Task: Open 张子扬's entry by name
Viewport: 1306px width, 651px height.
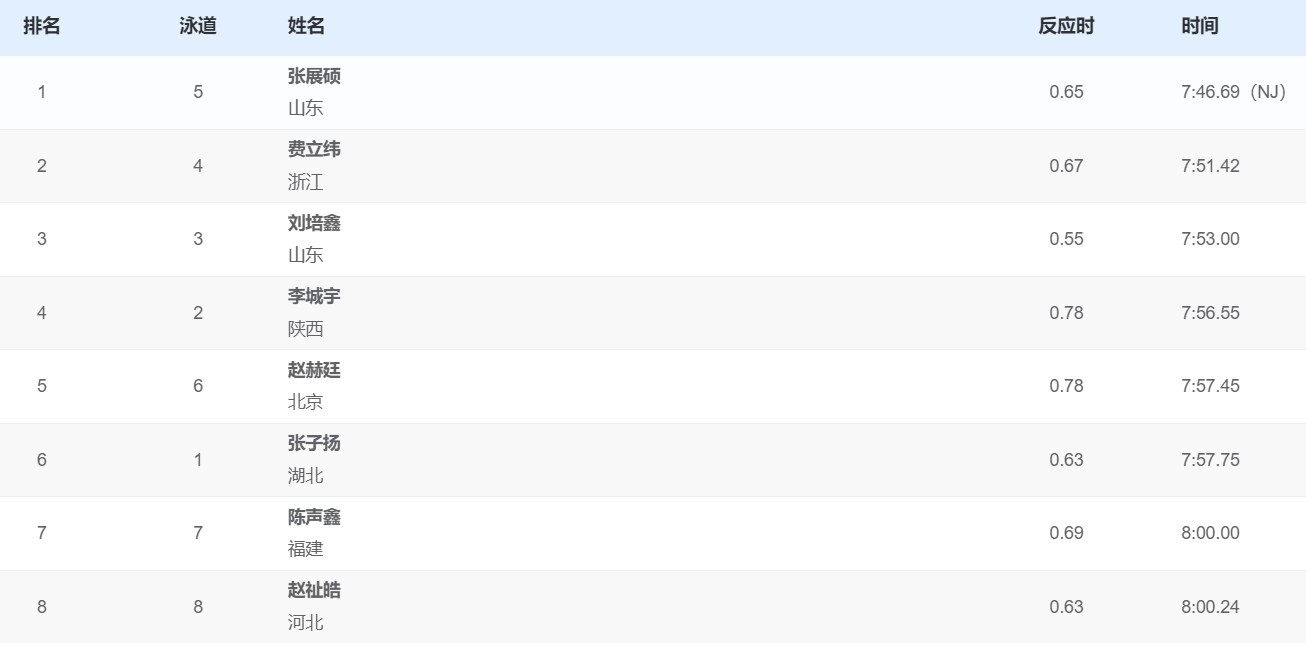Action: 314,443
